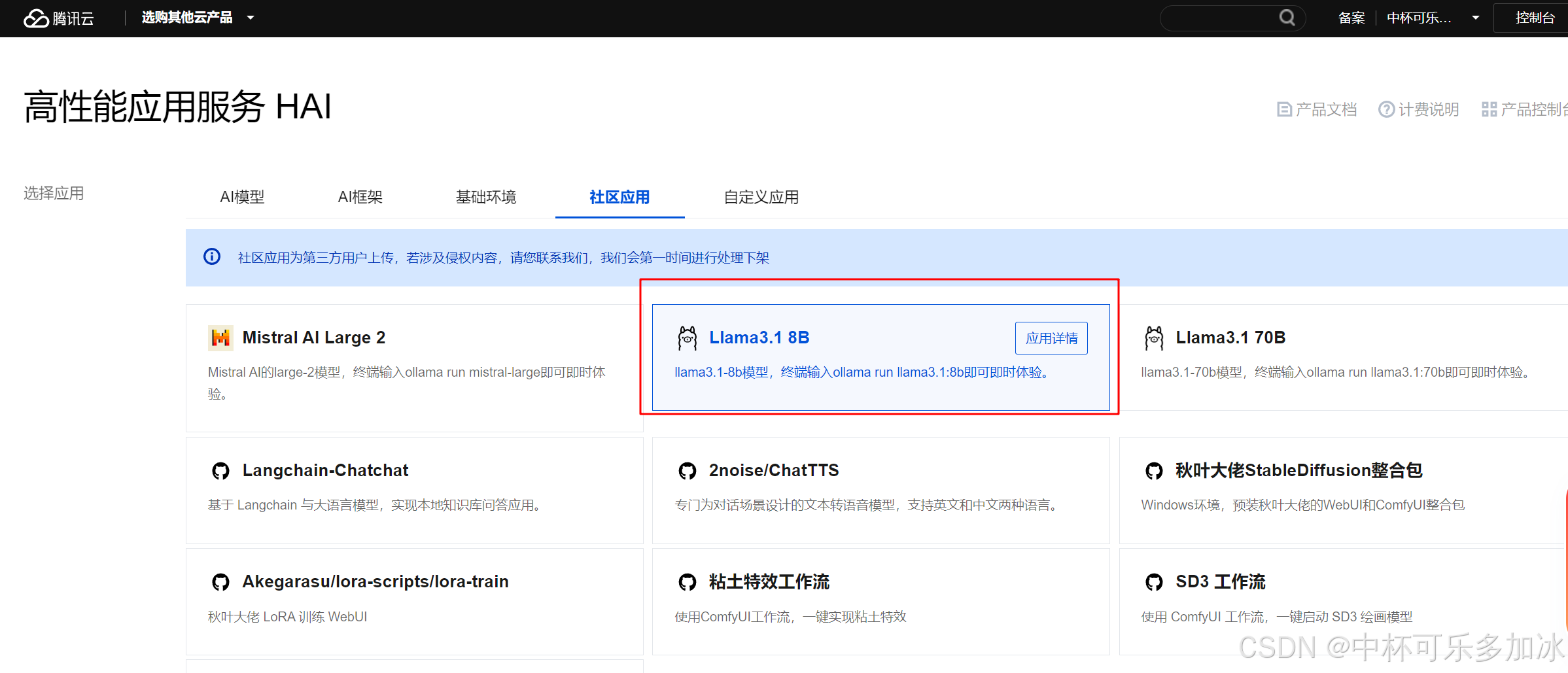Click GitHub icon beside Langchain-Chatchat
The image size is (1568, 673).
(220, 471)
